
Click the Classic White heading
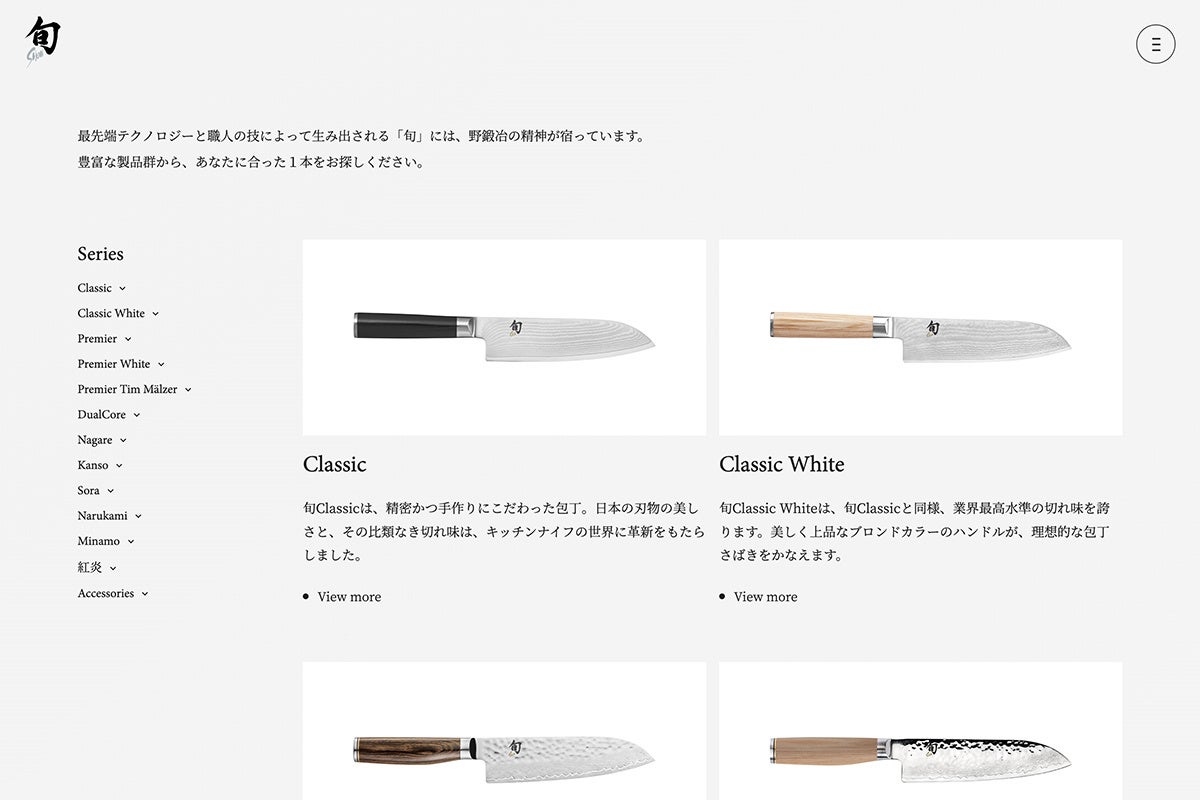[782, 464]
